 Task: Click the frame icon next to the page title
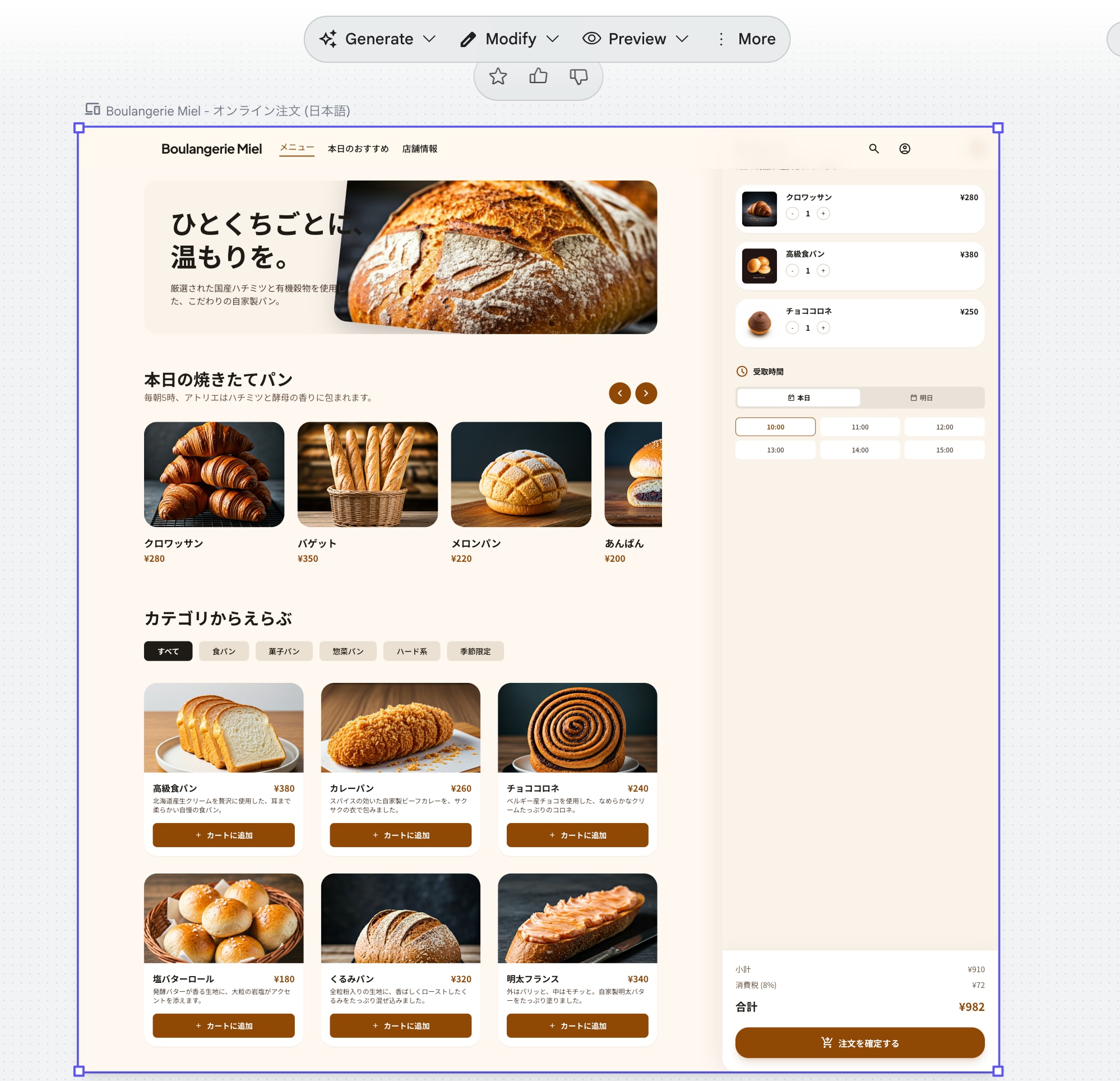[x=92, y=109]
